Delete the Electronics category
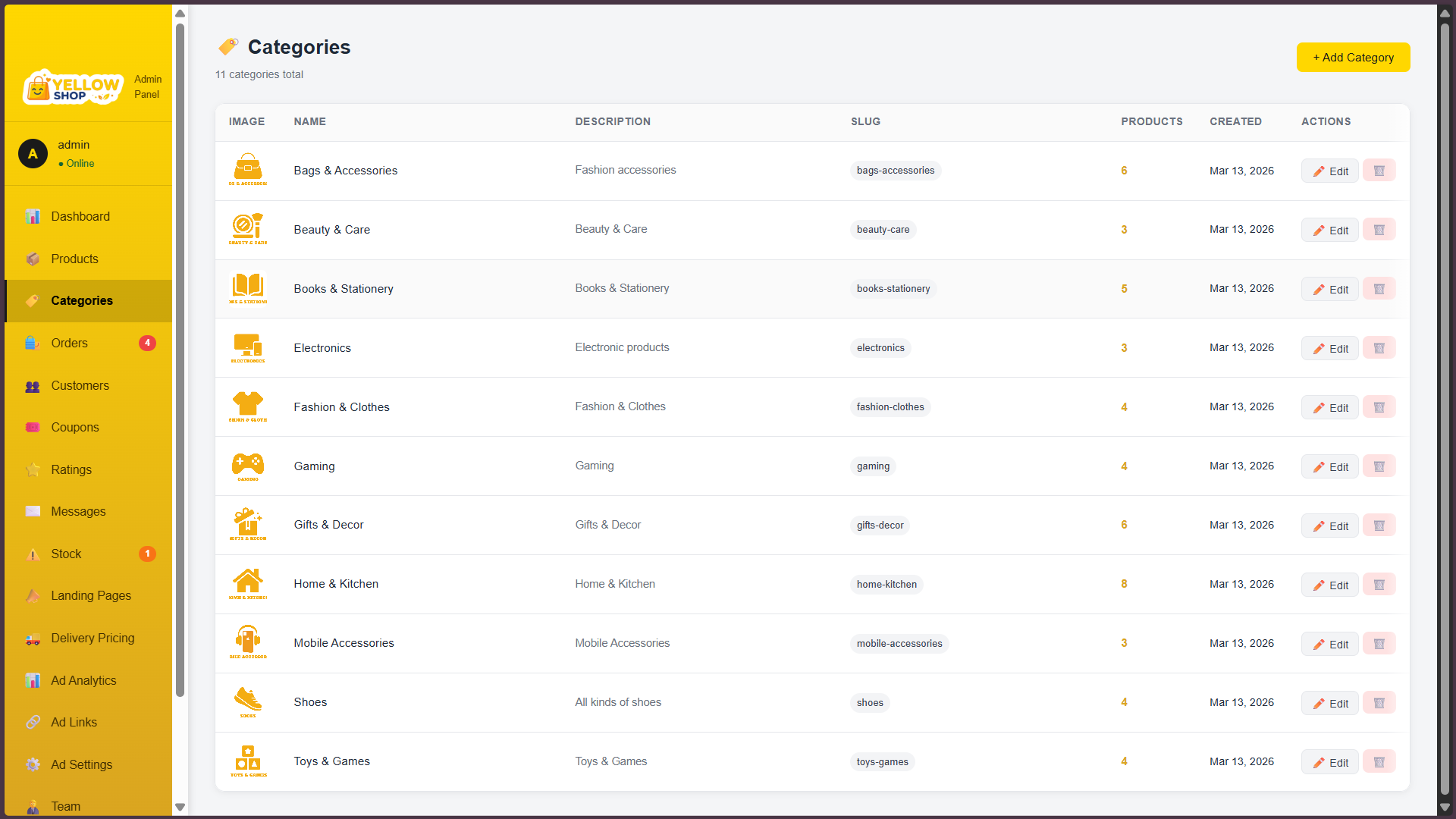This screenshot has height=819, width=1456. coord(1379,348)
